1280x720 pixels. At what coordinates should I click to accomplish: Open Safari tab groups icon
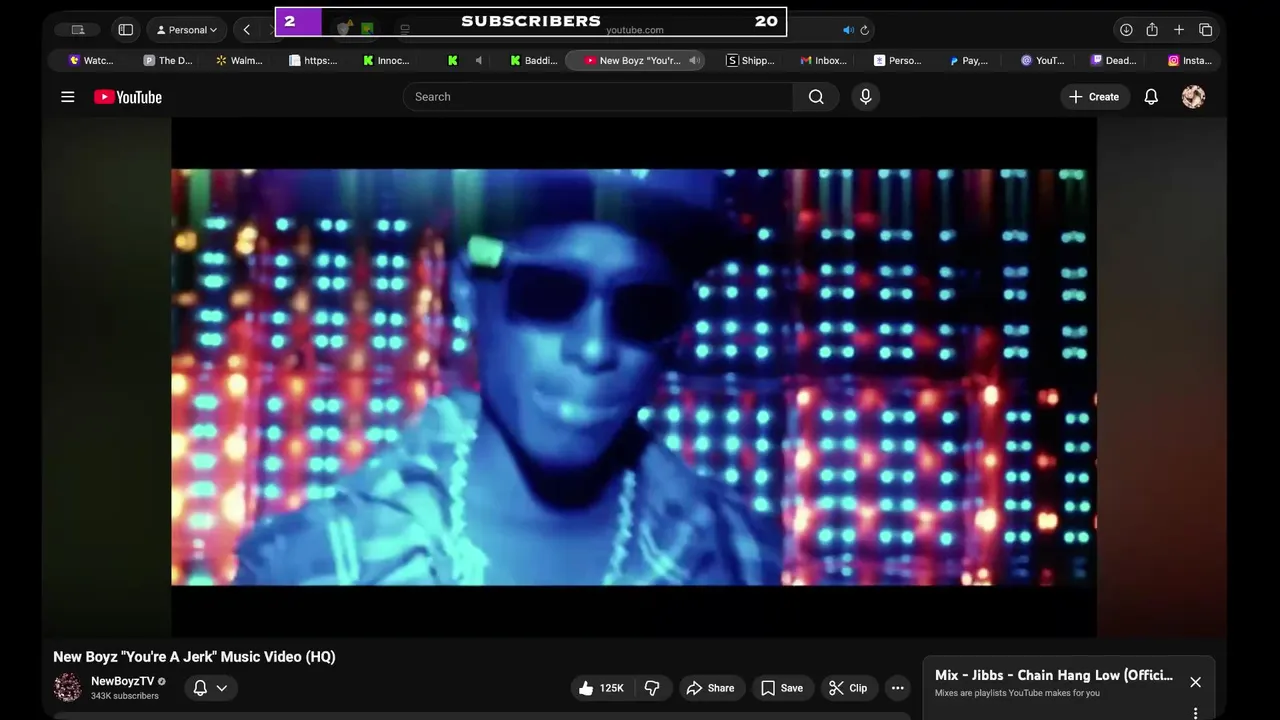(x=78, y=30)
